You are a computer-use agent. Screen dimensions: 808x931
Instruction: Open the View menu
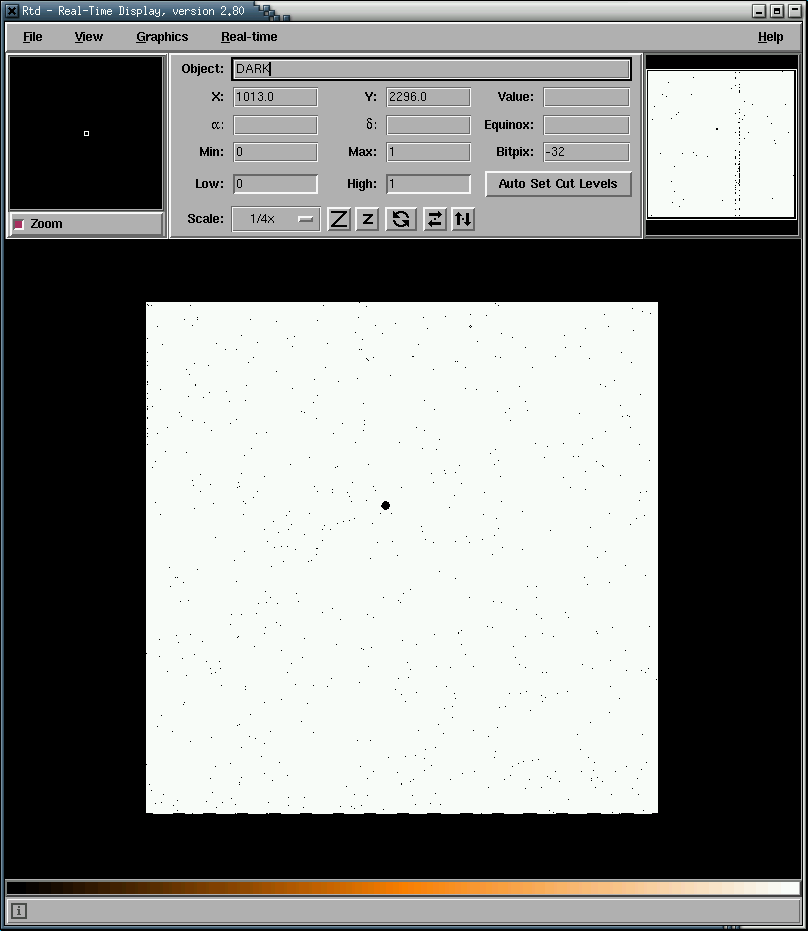[88, 37]
